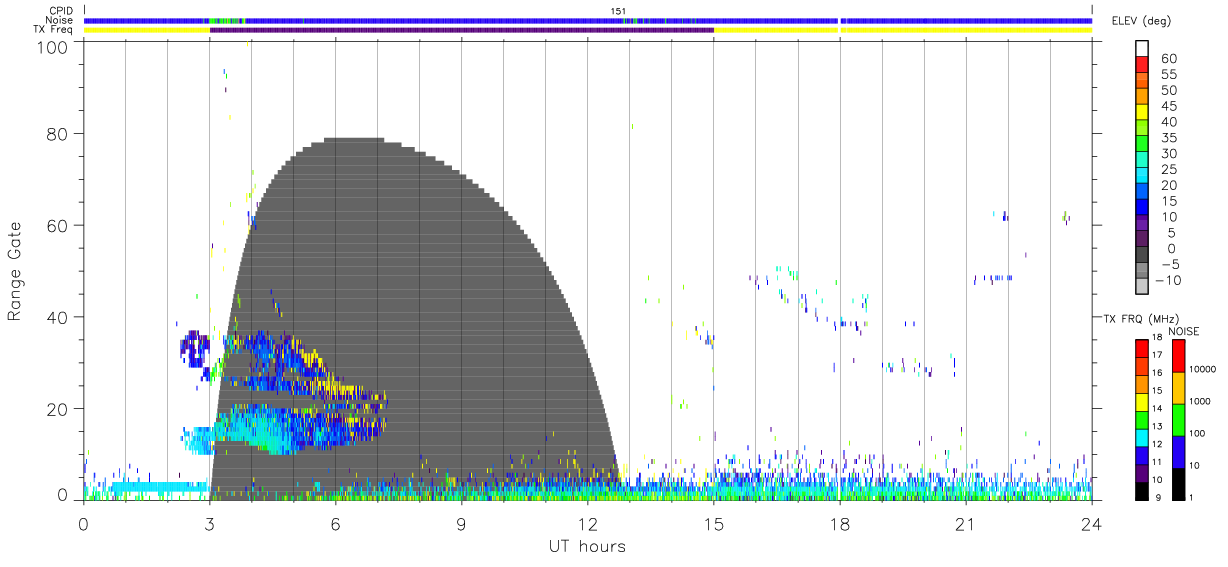Click Range Gate tick label '20'
Viewport: 1228px width, 567px height.
[57, 409]
